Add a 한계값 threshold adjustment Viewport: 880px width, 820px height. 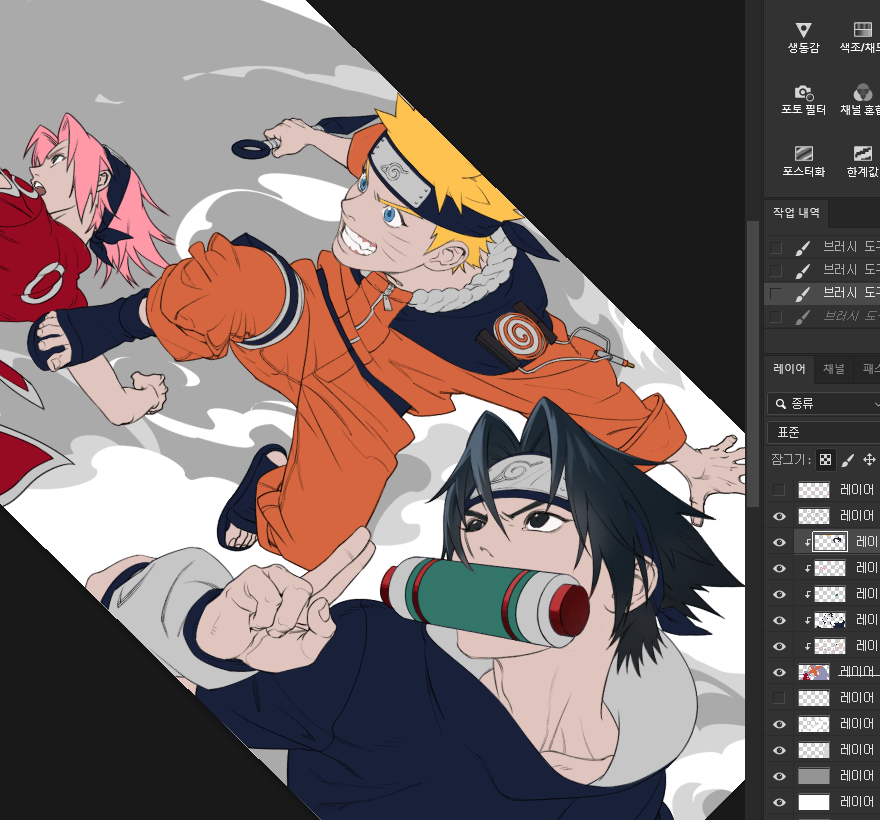(x=863, y=162)
